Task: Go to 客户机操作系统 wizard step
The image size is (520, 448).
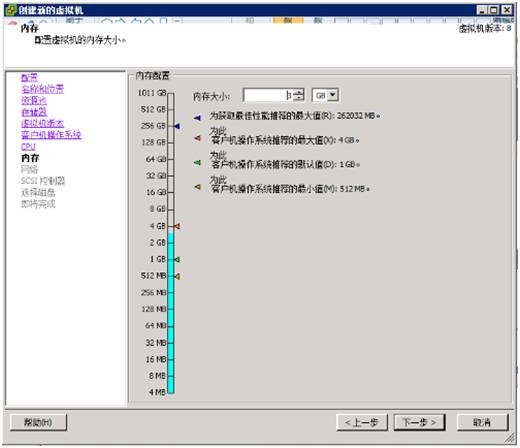Action: [x=51, y=135]
